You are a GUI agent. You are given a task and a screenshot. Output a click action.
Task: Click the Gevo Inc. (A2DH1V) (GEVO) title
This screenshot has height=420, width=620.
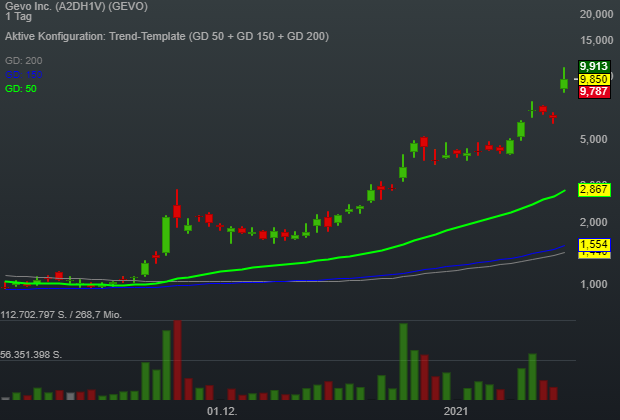tap(76, 6)
